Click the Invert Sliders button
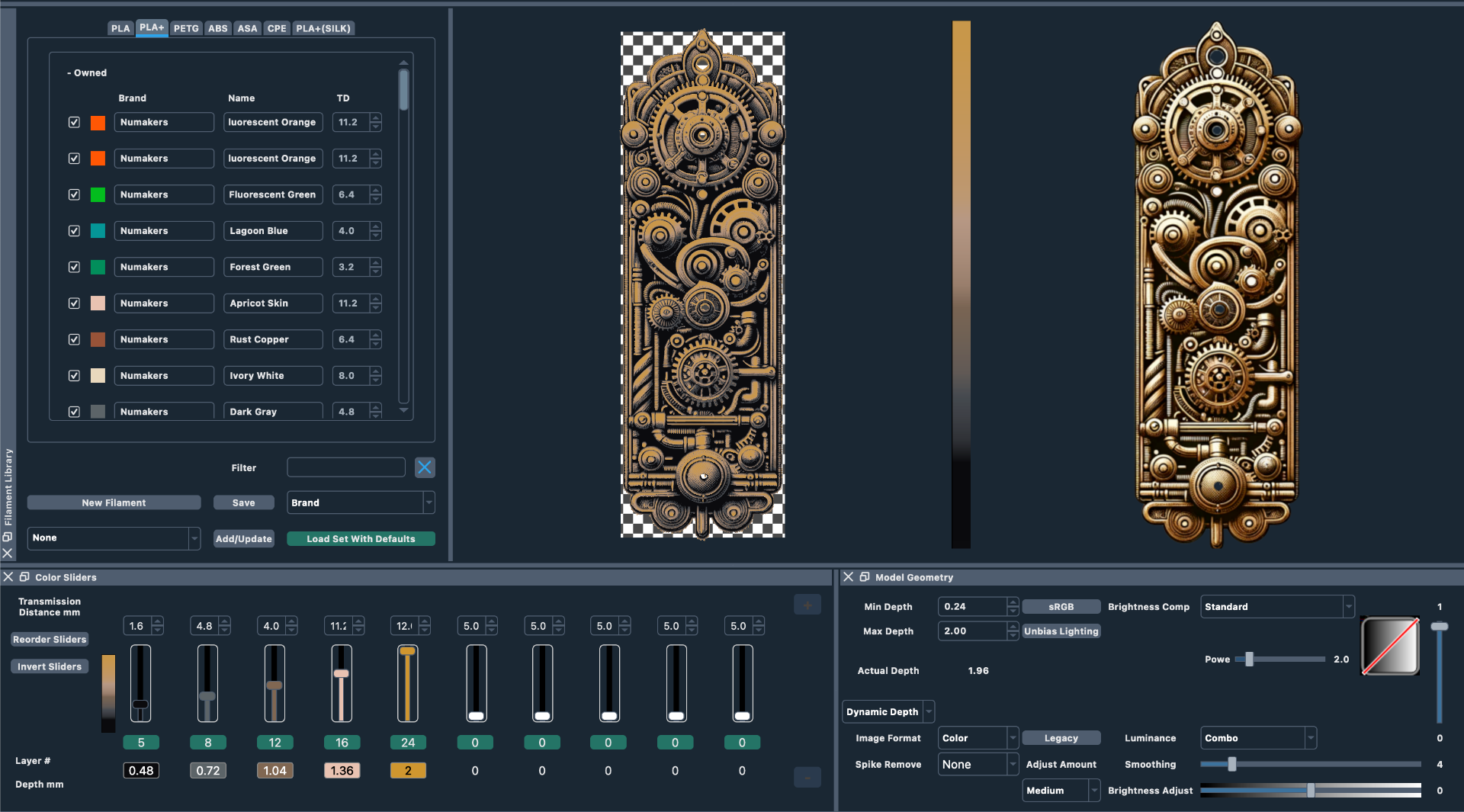Viewport: 1464px width, 812px height. coord(50,666)
